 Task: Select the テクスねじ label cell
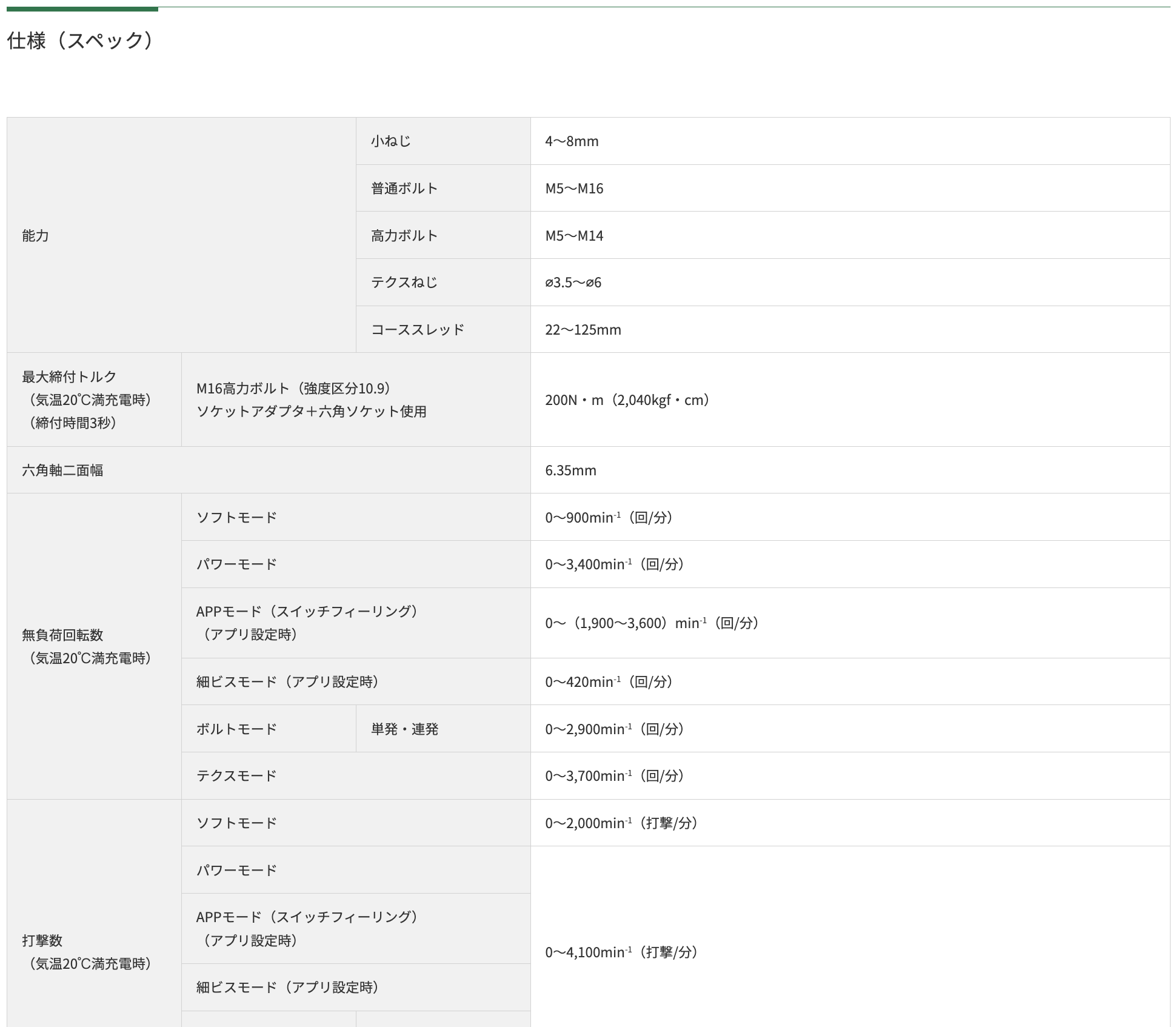[x=404, y=283]
